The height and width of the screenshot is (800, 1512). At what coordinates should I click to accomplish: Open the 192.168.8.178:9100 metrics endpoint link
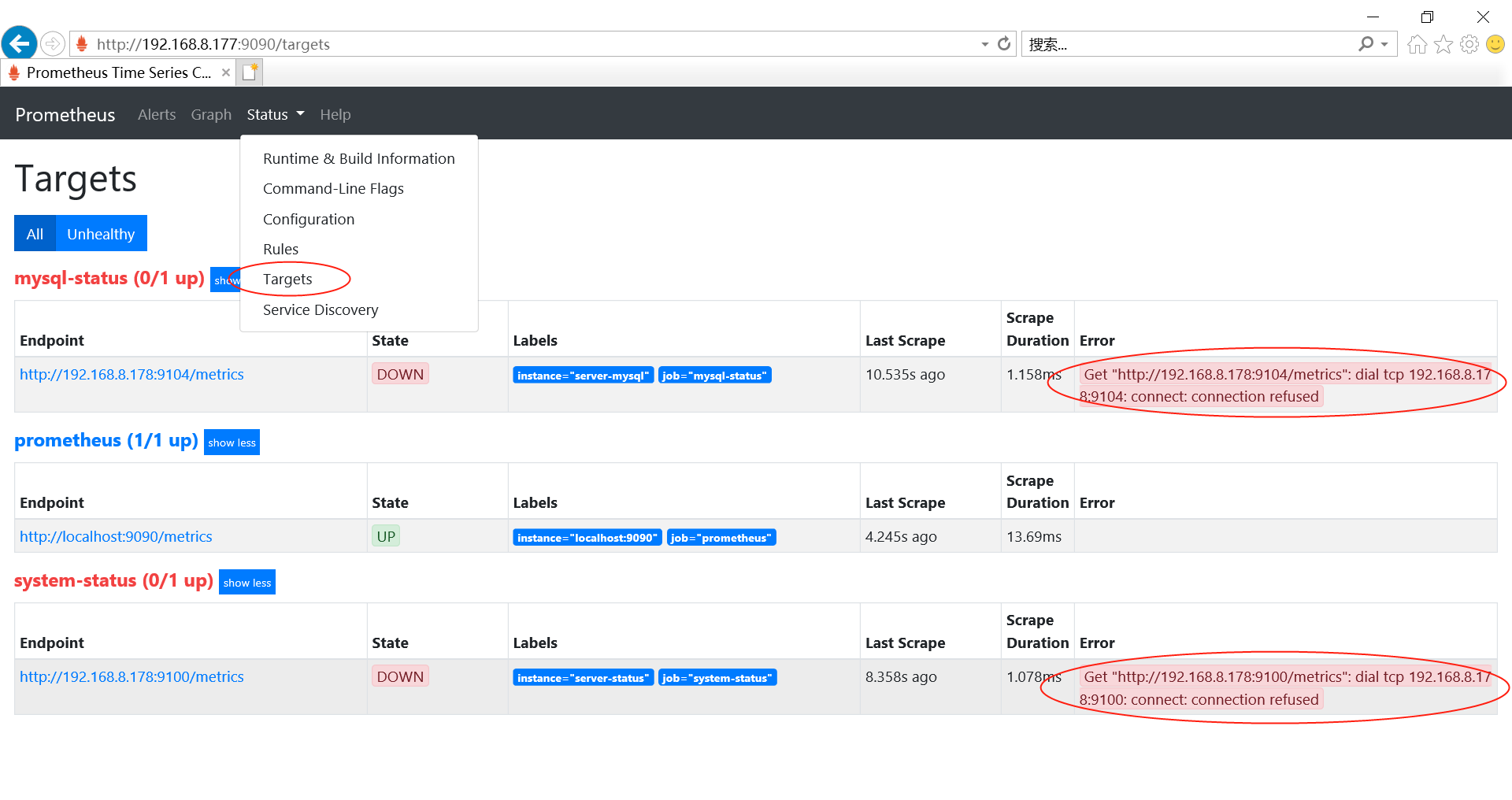pyautogui.click(x=132, y=677)
